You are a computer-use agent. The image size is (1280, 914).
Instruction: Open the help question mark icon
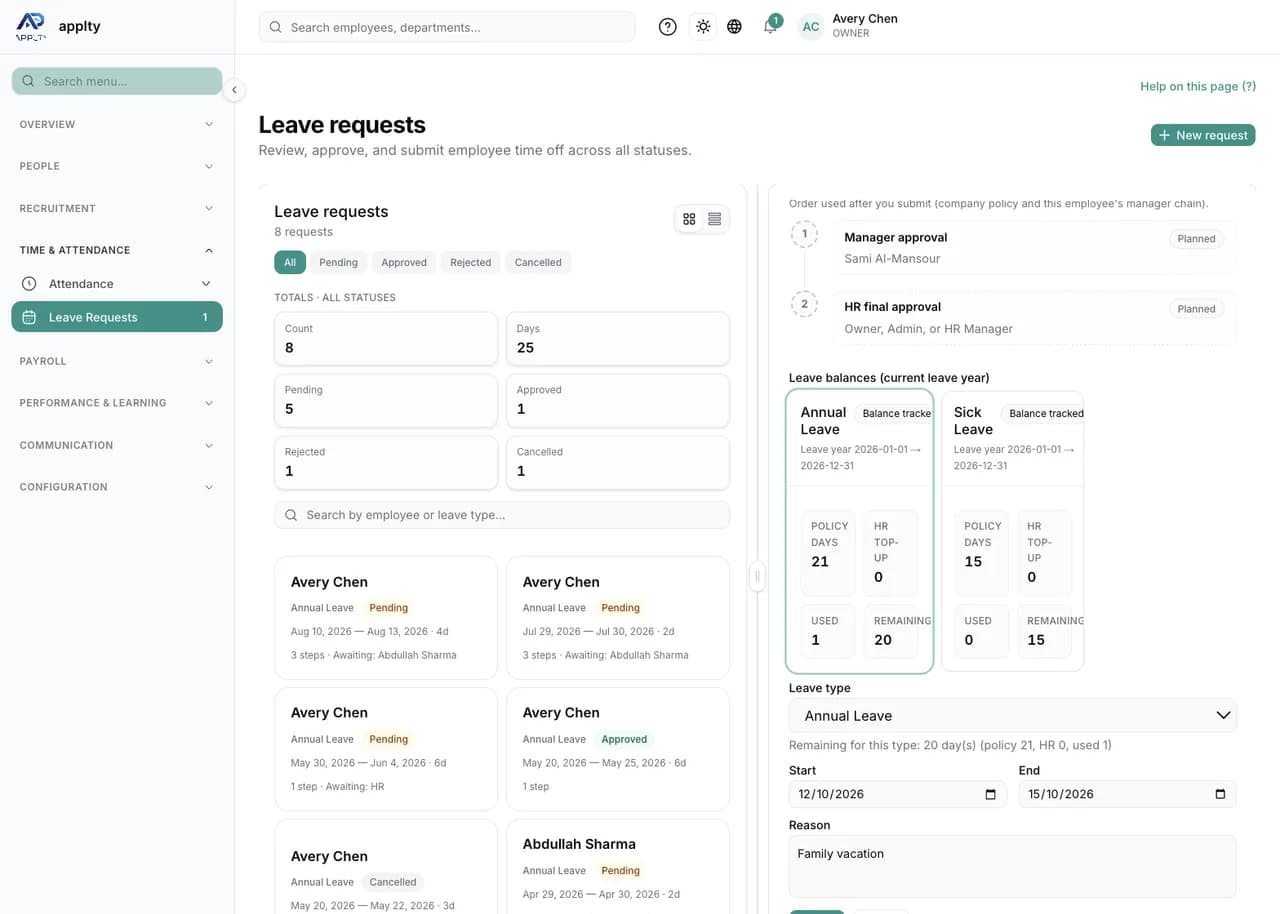[668, 27]
